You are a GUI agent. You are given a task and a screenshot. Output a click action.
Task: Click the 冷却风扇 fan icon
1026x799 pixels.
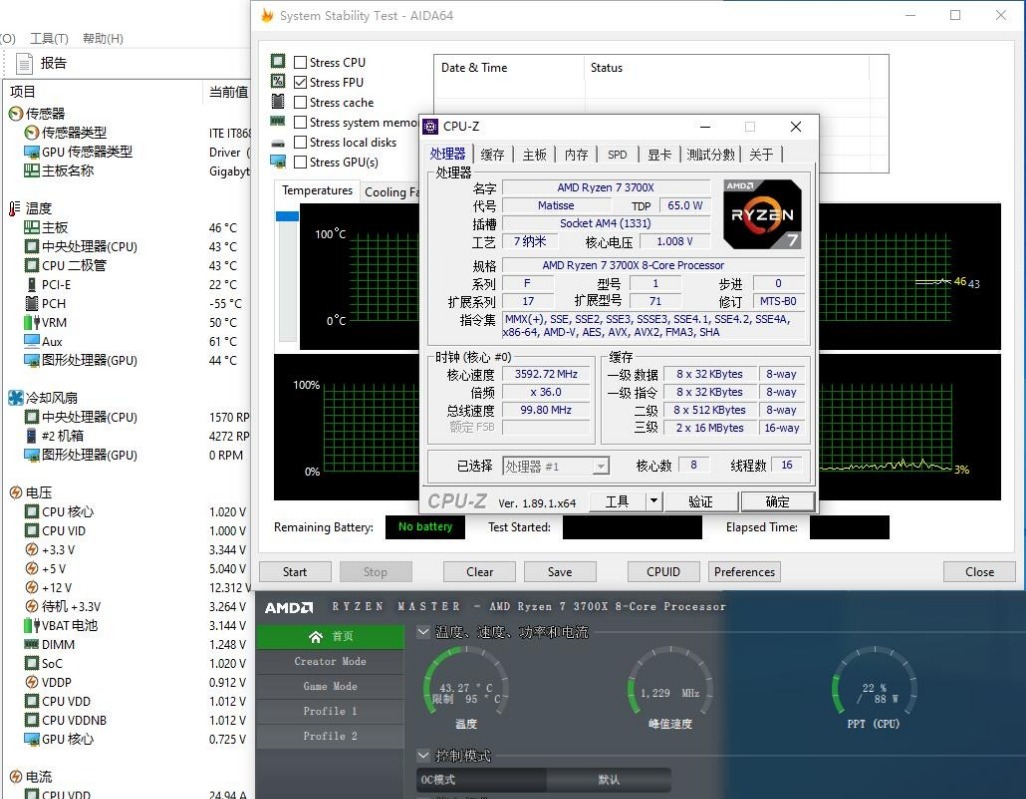click(x=16, y=398)
